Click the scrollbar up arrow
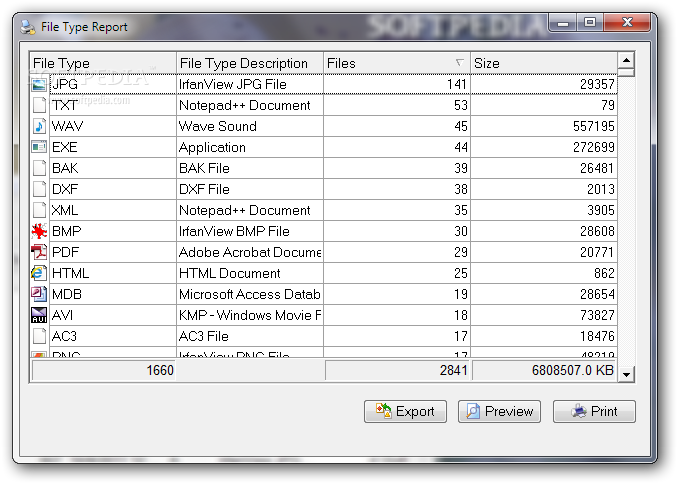 click(x=626, y=60)
